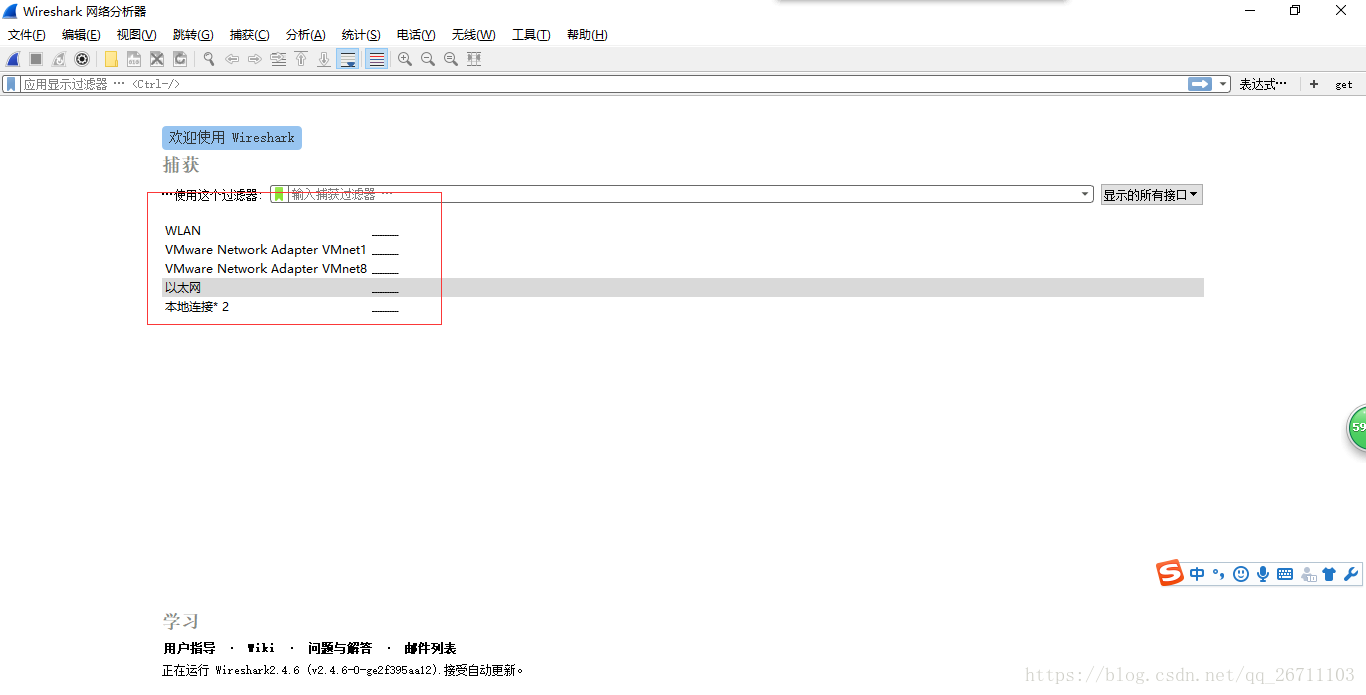Toggle packet list colorization

click(x=377, y=59)
